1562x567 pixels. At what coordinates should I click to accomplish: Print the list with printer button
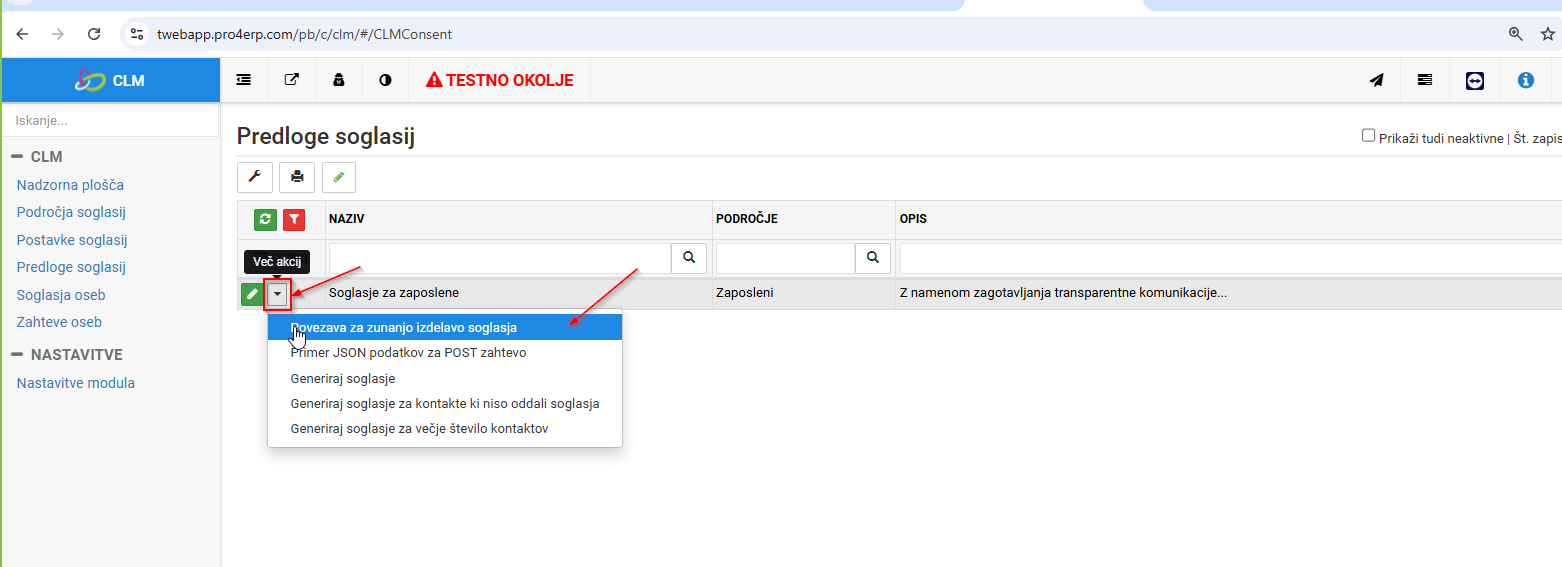click(x=297, y=177)
